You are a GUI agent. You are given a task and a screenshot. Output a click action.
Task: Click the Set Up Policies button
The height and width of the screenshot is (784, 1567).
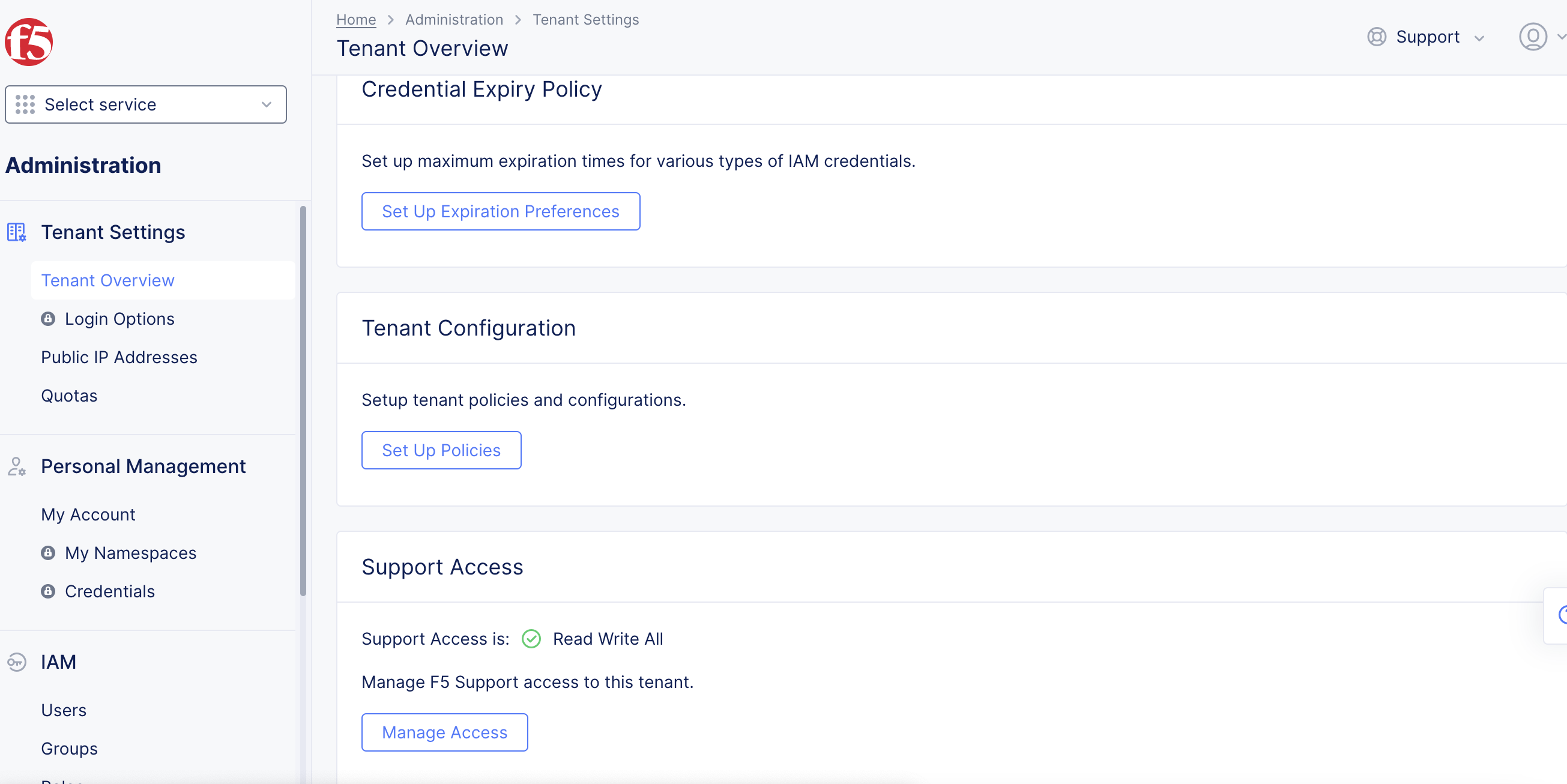(441, 450)
